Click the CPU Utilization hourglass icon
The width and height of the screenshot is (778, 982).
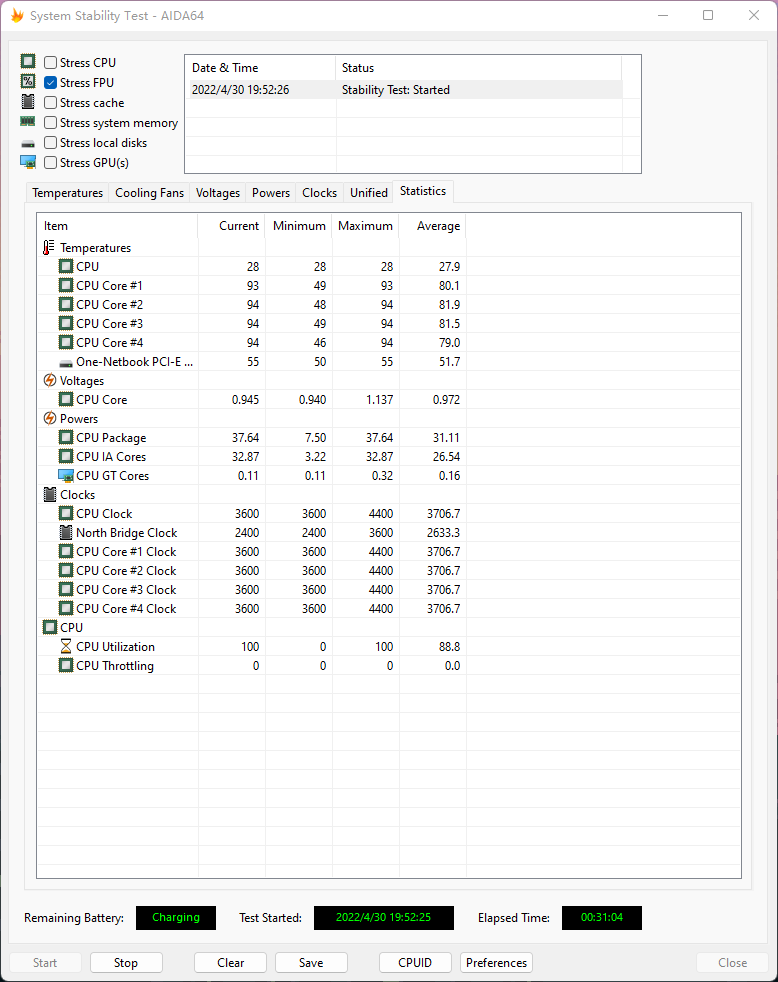(x=66, y=646)
